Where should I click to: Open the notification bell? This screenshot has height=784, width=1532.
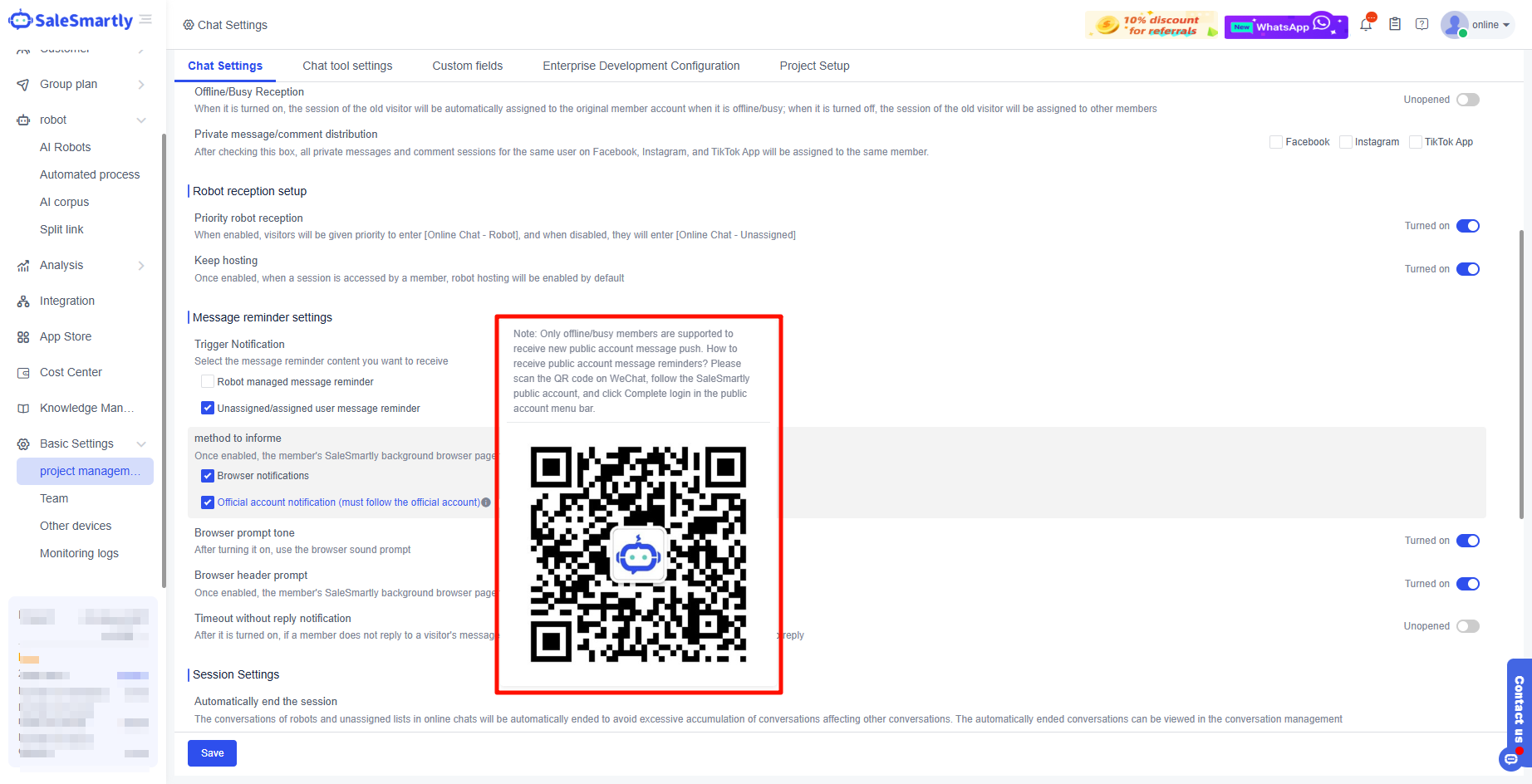pyautogui.click(x=1366, y=24)
